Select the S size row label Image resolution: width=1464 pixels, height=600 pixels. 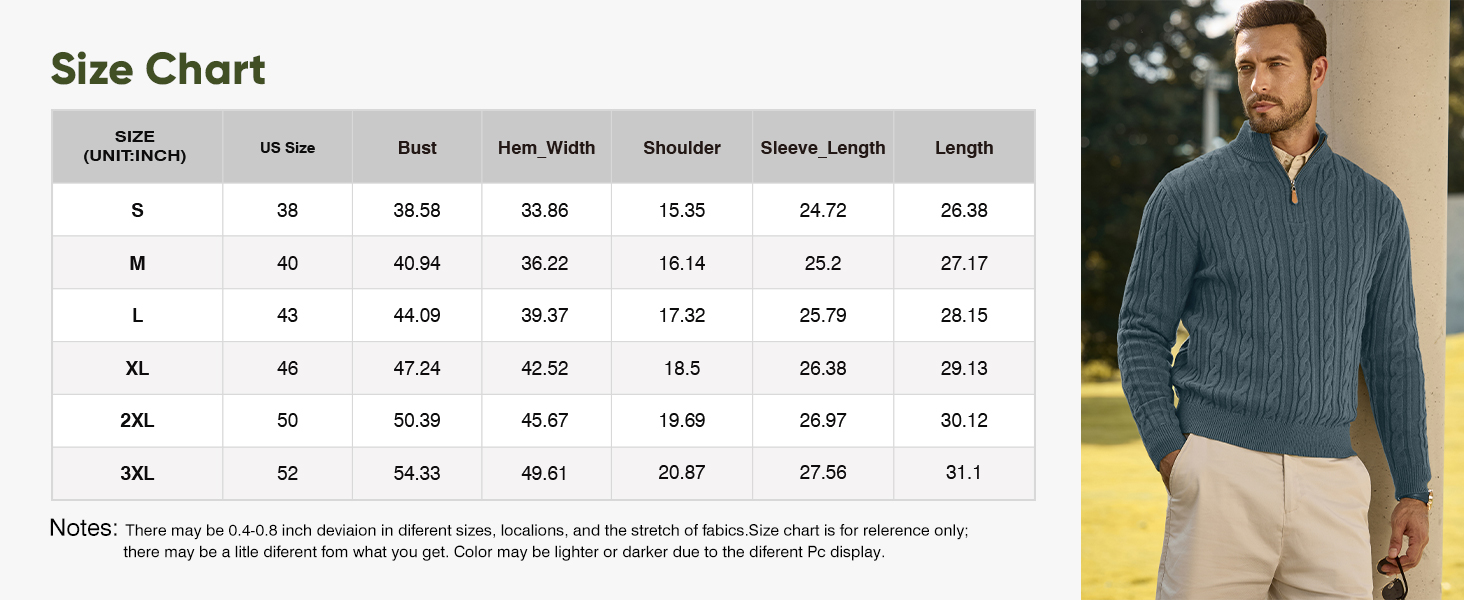137,210
